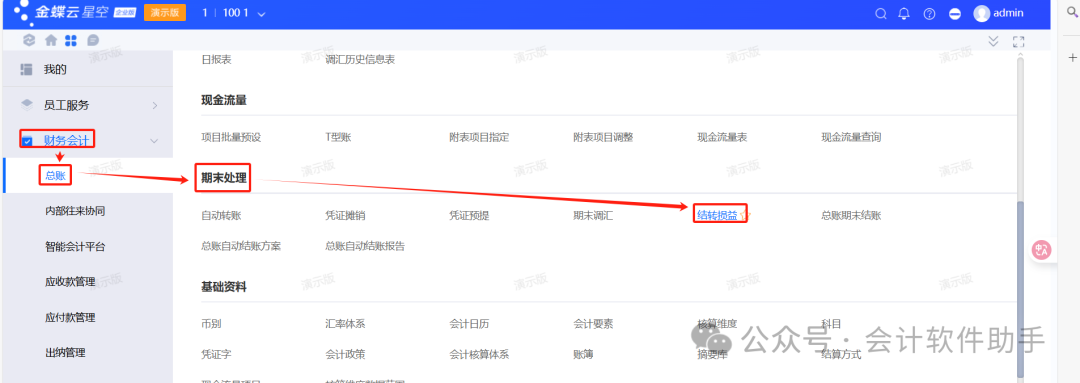
Task: Open 内部往来协同 submenu item
Action: coord(74,211)
